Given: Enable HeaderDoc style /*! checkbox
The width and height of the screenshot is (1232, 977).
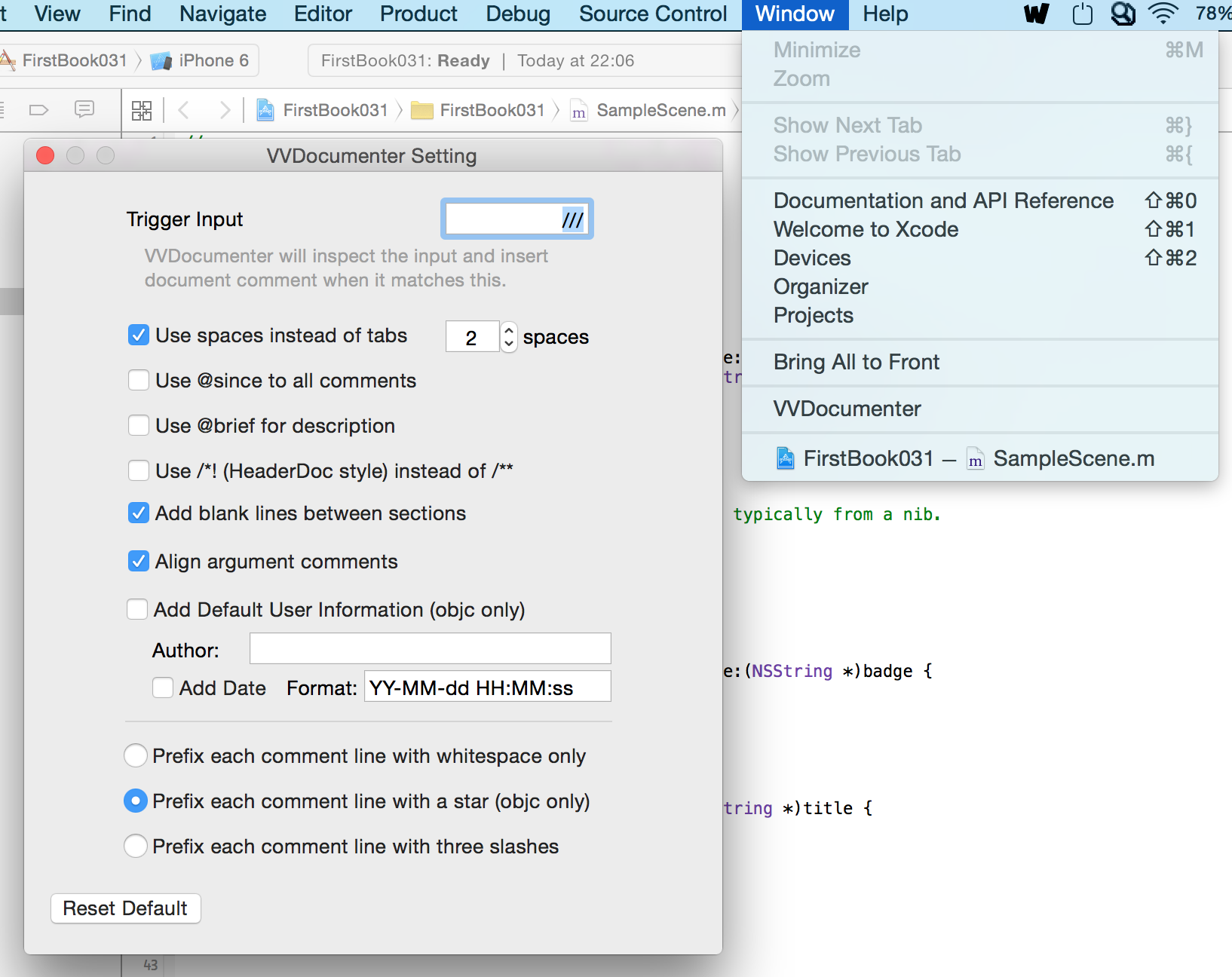Looking at the screenshot, I should [x=139, y=470].
